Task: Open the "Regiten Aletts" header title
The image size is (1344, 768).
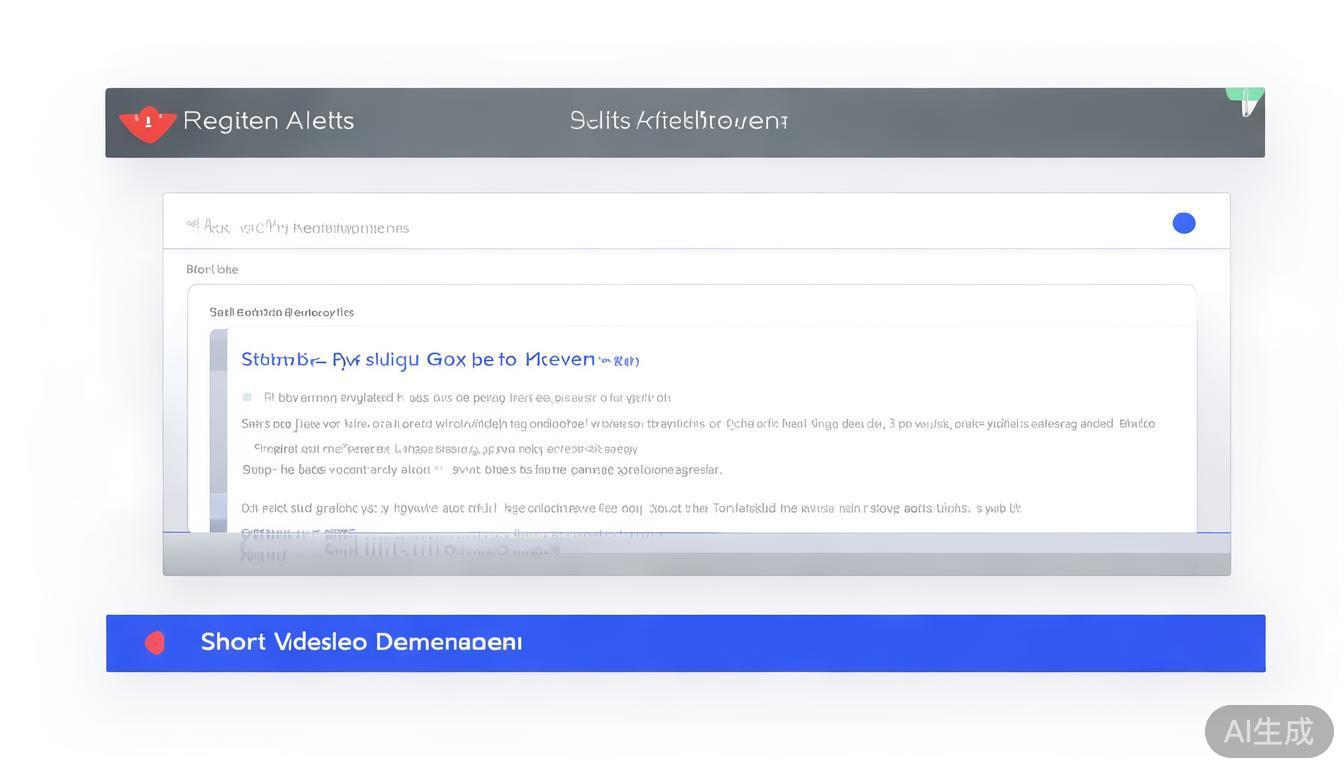Action: [x=268, y=121]
